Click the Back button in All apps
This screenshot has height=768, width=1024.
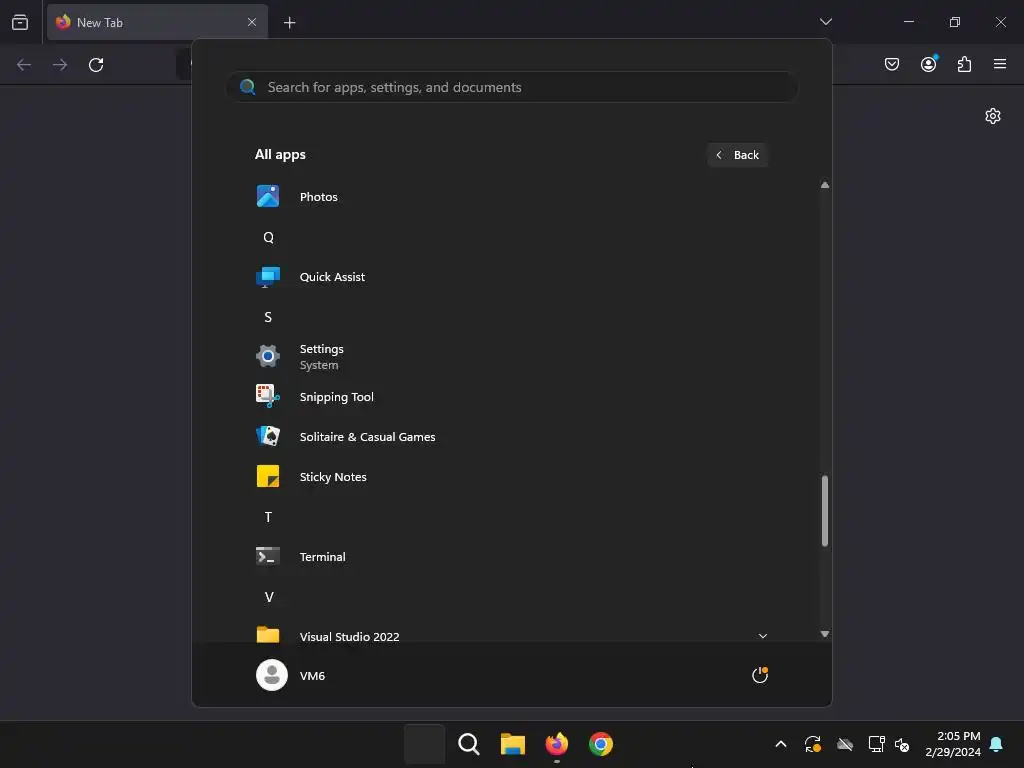[x=737, y=155]
